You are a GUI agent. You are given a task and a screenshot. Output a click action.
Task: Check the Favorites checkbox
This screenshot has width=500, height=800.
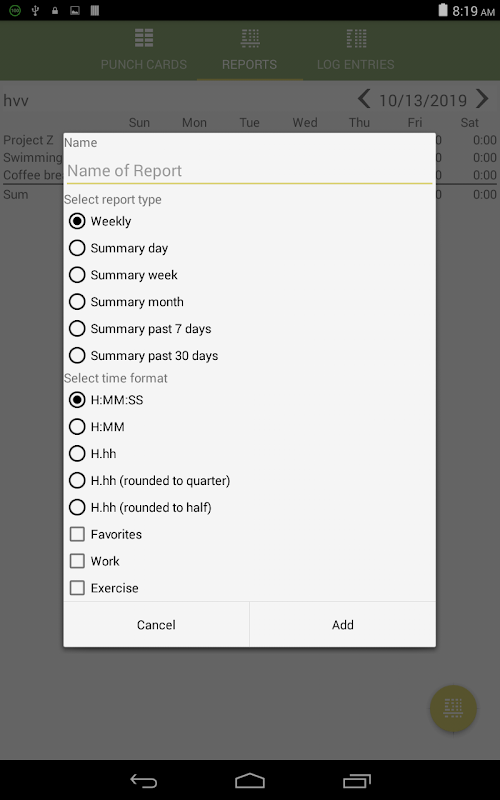coord(77,534)
